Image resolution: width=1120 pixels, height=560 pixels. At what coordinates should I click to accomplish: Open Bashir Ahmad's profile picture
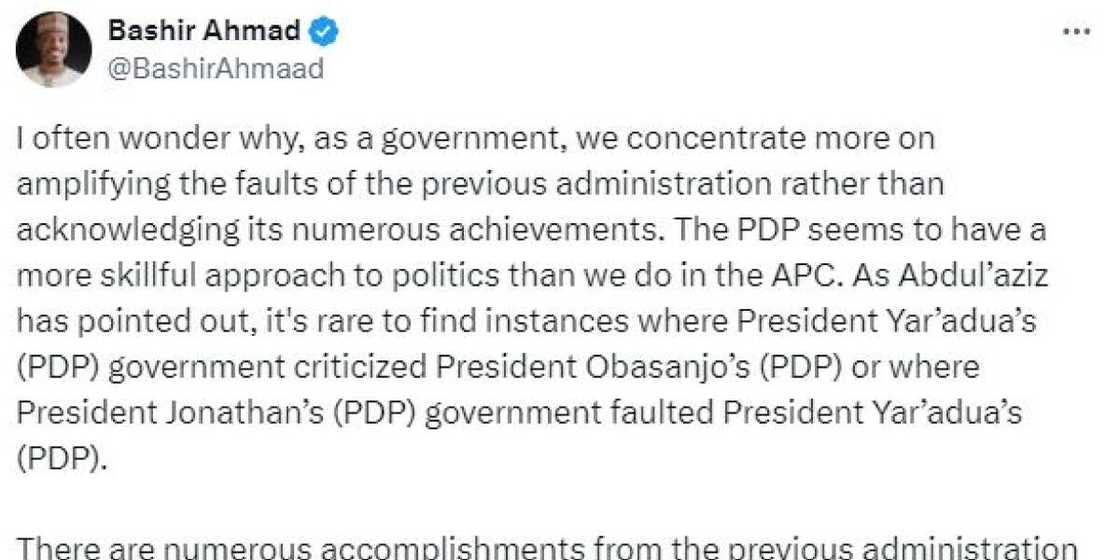point(51,49)
